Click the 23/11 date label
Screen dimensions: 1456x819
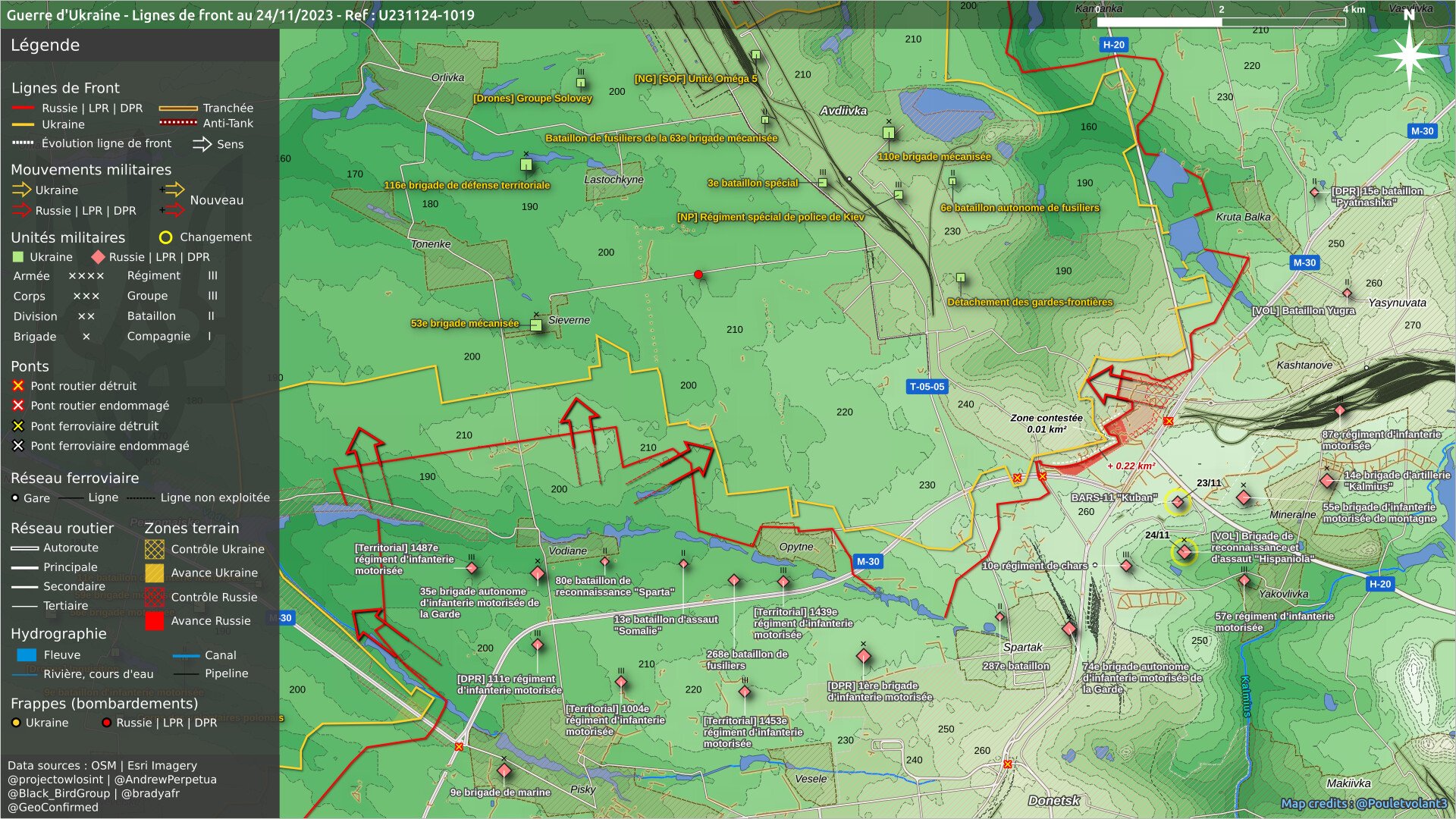(x=1209, y=483)
